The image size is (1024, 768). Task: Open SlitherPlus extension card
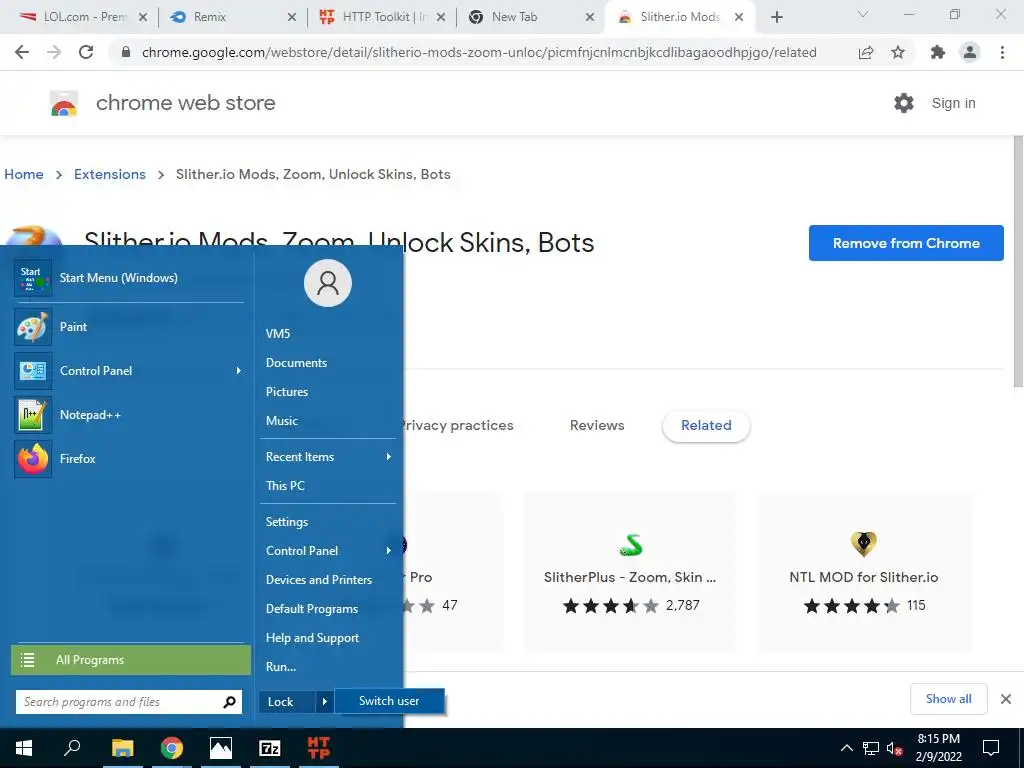point(630,573)
